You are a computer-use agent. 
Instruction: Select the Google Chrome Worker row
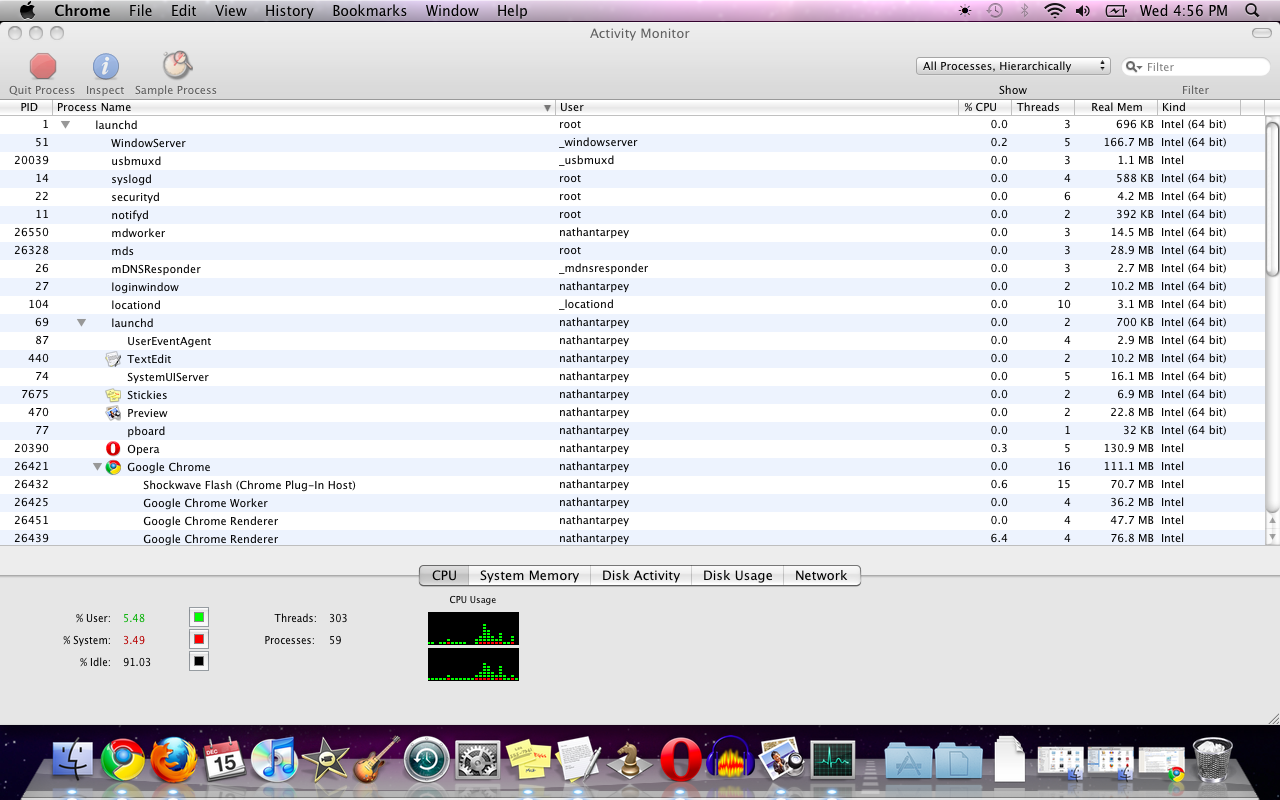(632, 503)
